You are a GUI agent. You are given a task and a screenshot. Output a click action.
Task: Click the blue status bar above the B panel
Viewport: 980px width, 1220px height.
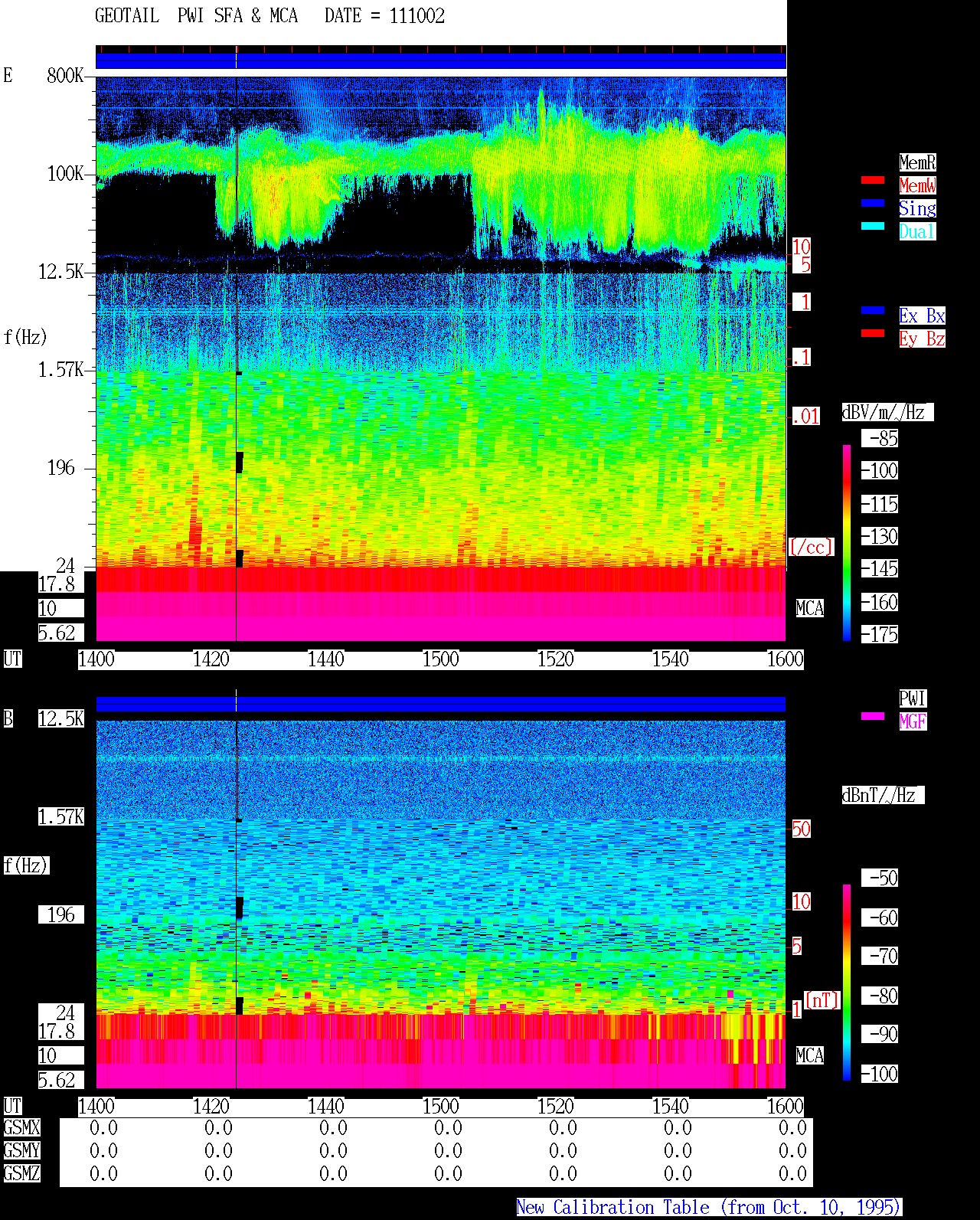(441, 704)
